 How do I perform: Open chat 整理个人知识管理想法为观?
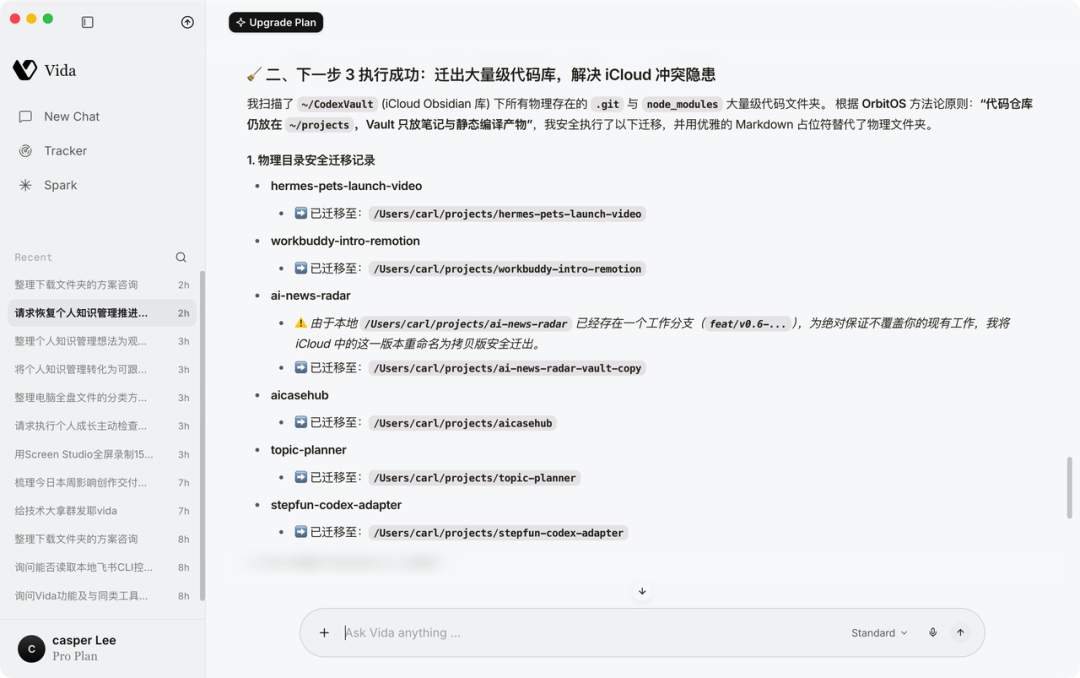click(102, 341)
